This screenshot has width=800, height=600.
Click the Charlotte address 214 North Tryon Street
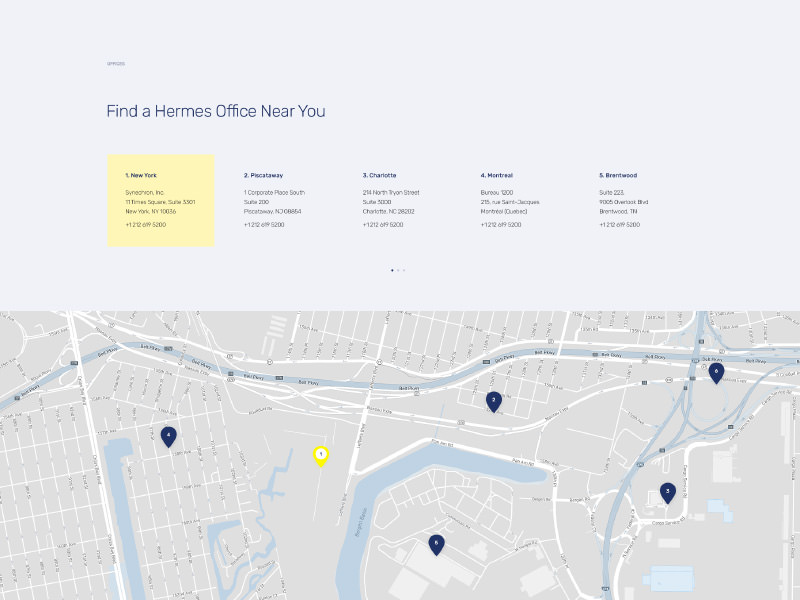pyautogui.click(x=391, y=192)
